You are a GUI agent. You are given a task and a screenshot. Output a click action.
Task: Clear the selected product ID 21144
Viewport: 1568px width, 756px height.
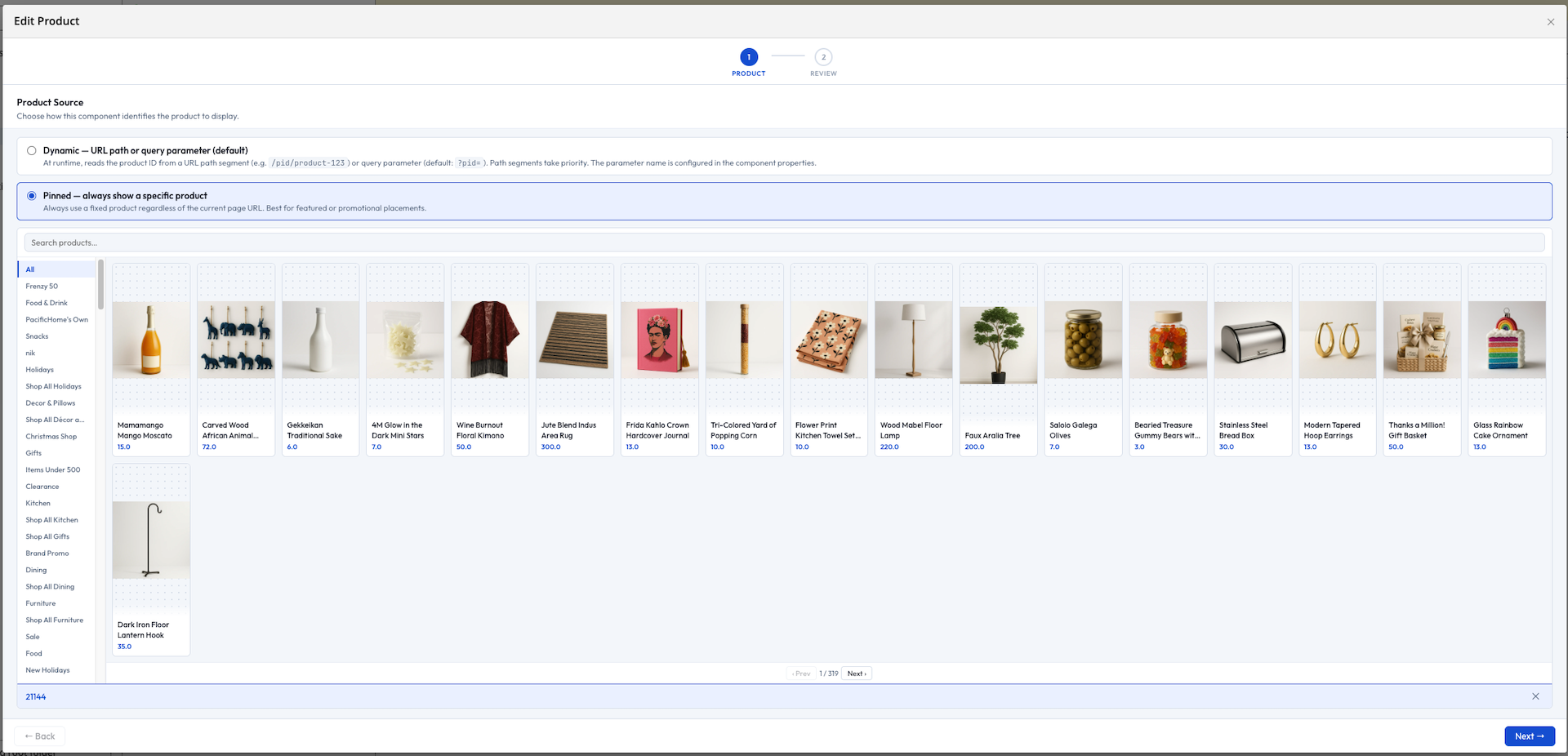click(x=1535, y=696)
